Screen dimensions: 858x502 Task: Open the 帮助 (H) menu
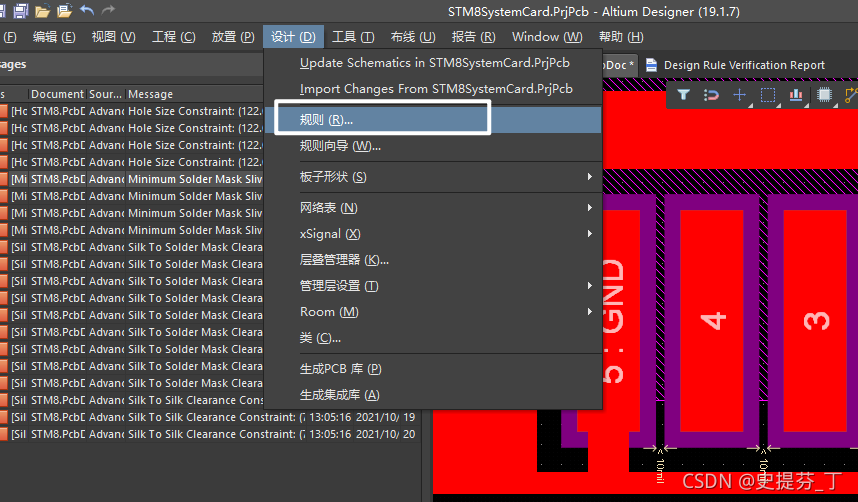point(621,37)
